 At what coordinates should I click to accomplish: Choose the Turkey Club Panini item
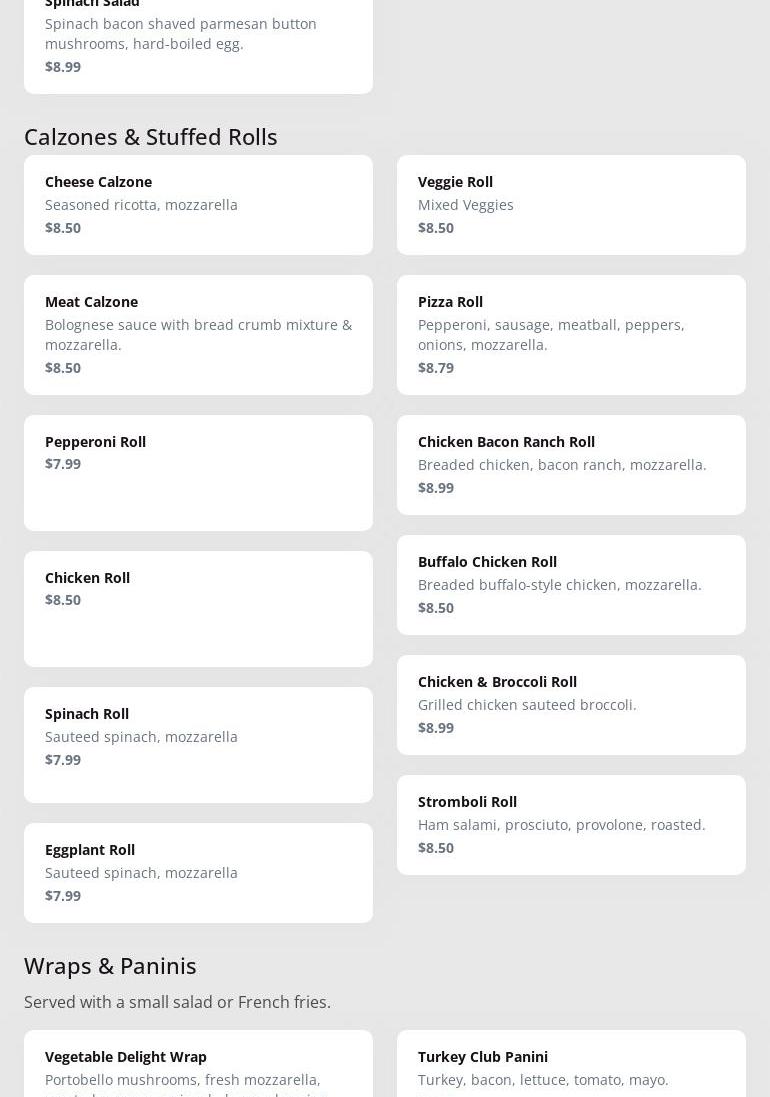[x=571, y=1066]
